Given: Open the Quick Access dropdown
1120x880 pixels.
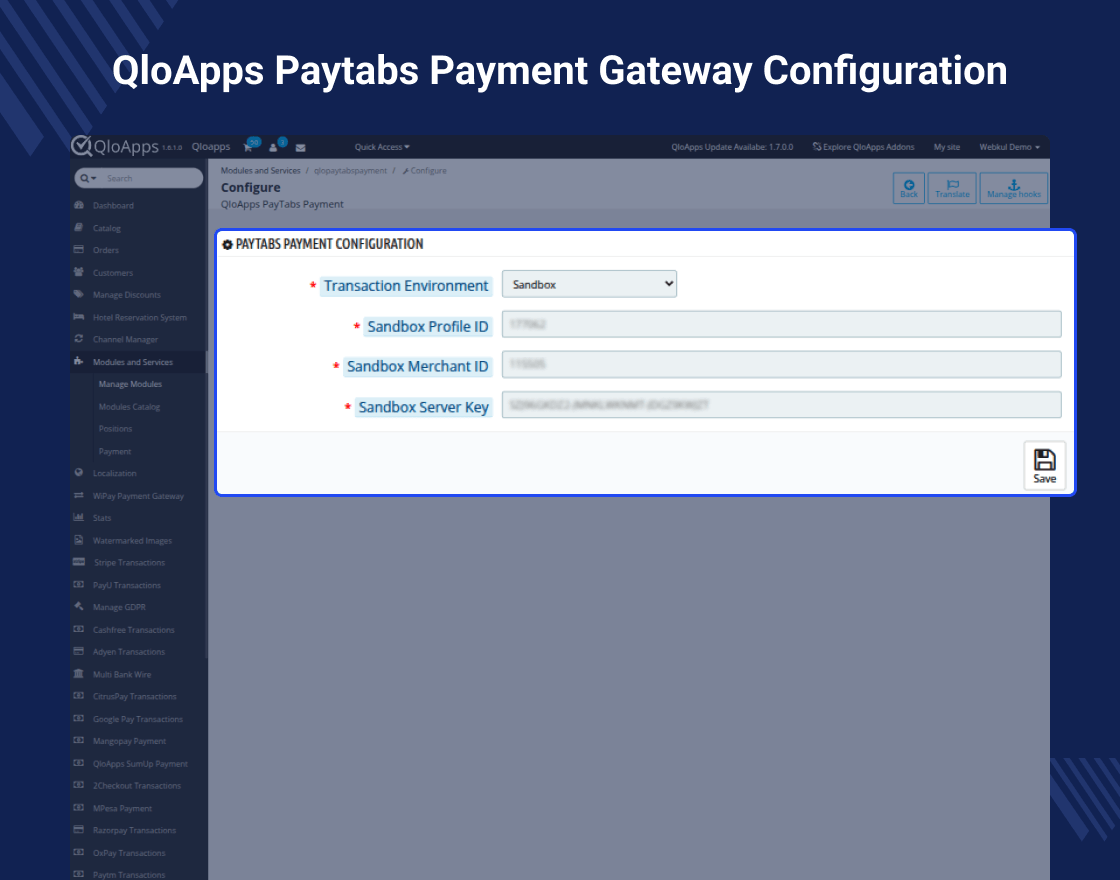Looking at the screenshot, I should click(382, 147).
